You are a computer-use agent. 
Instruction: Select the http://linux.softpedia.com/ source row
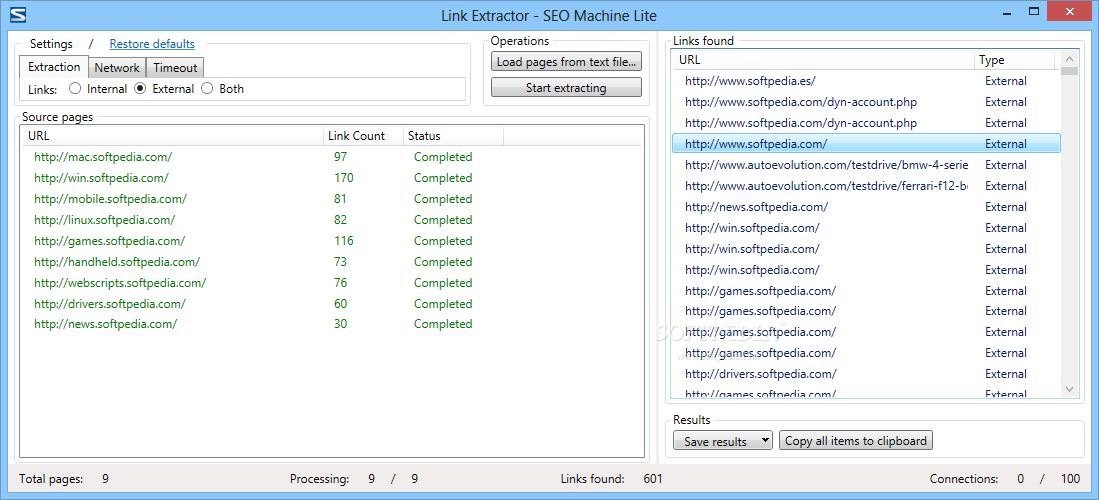[x=331, y=220]
